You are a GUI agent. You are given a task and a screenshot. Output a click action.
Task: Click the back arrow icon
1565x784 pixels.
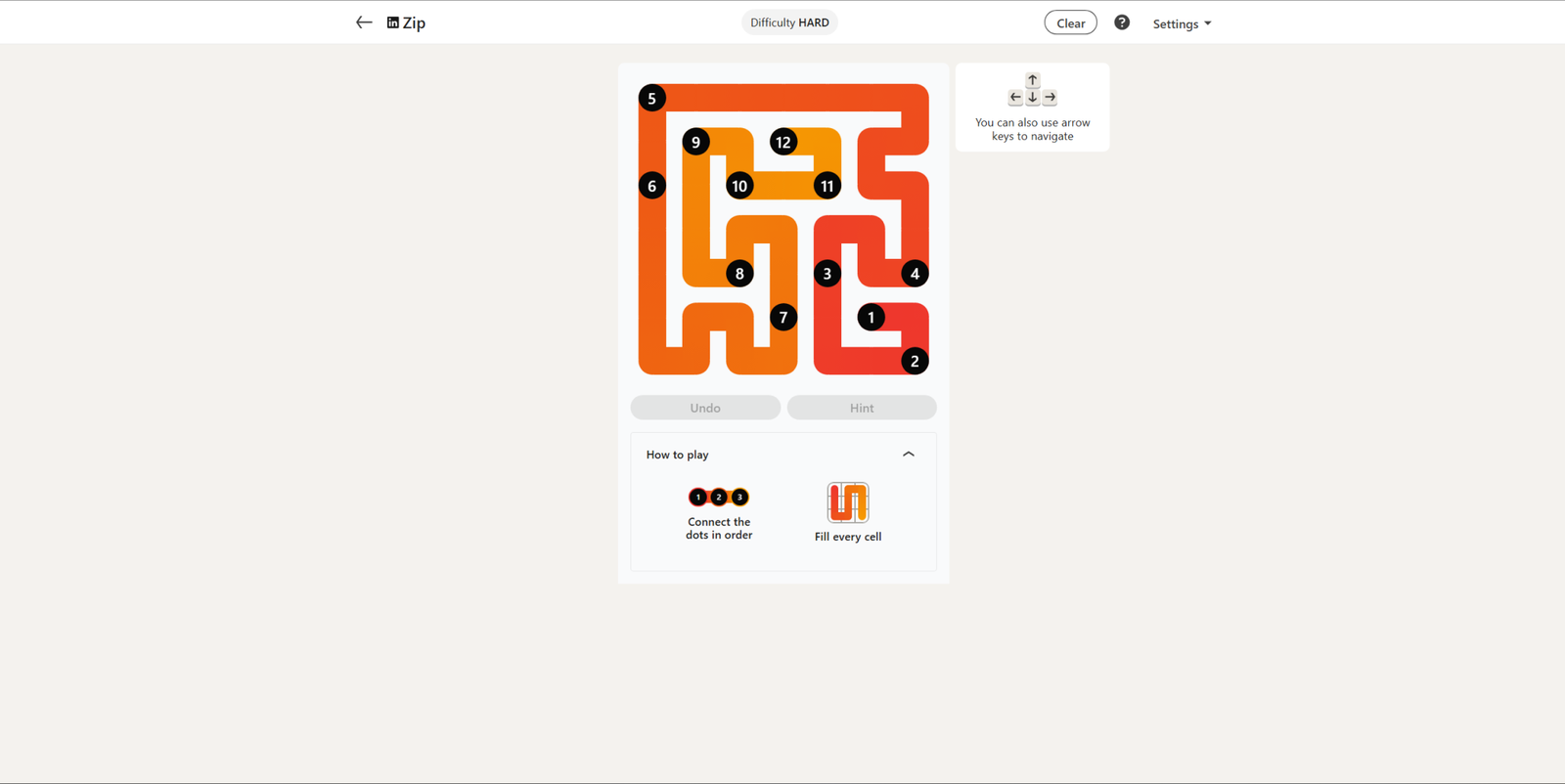point(364,22)
